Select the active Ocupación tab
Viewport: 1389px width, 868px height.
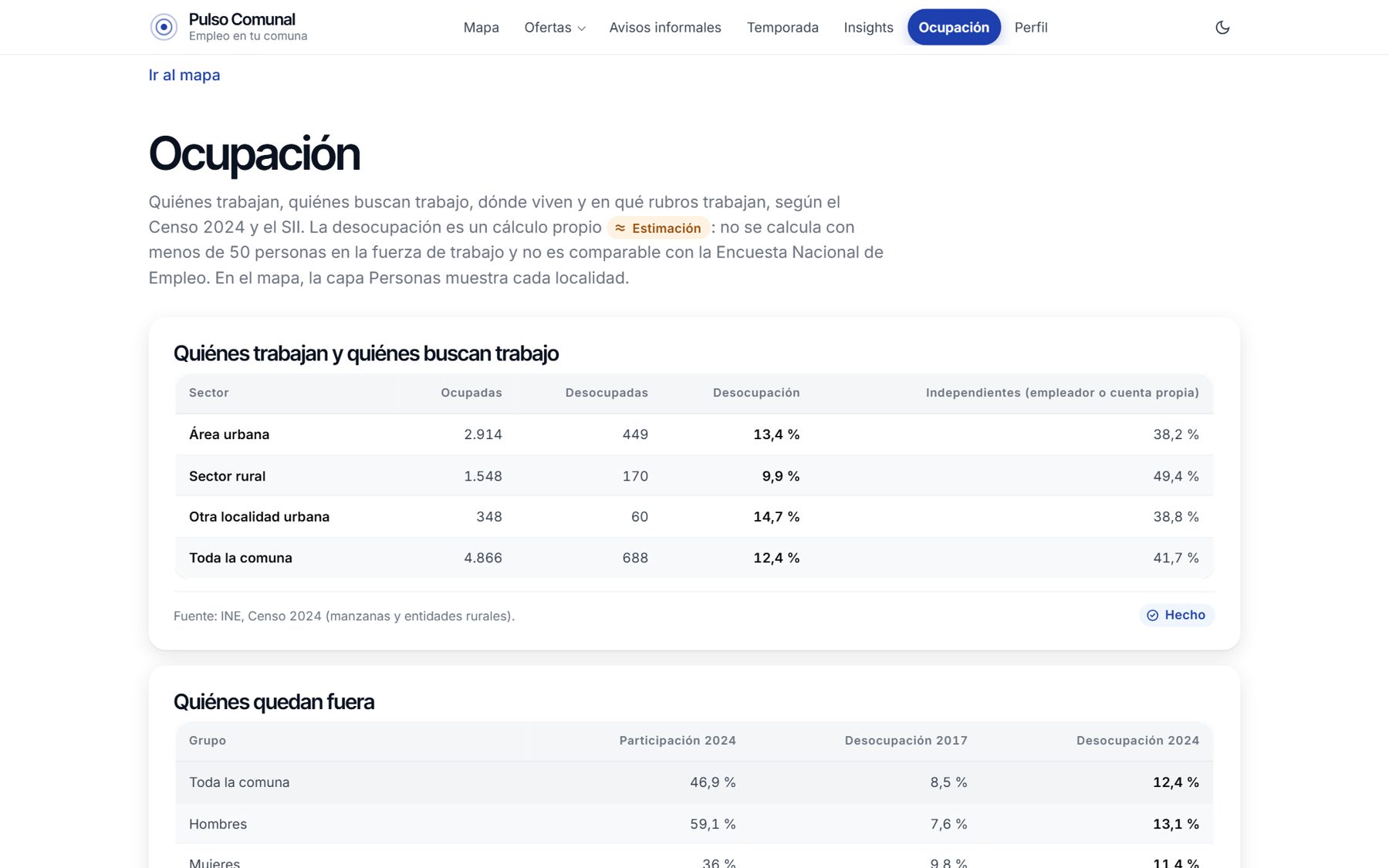[954, 27]
